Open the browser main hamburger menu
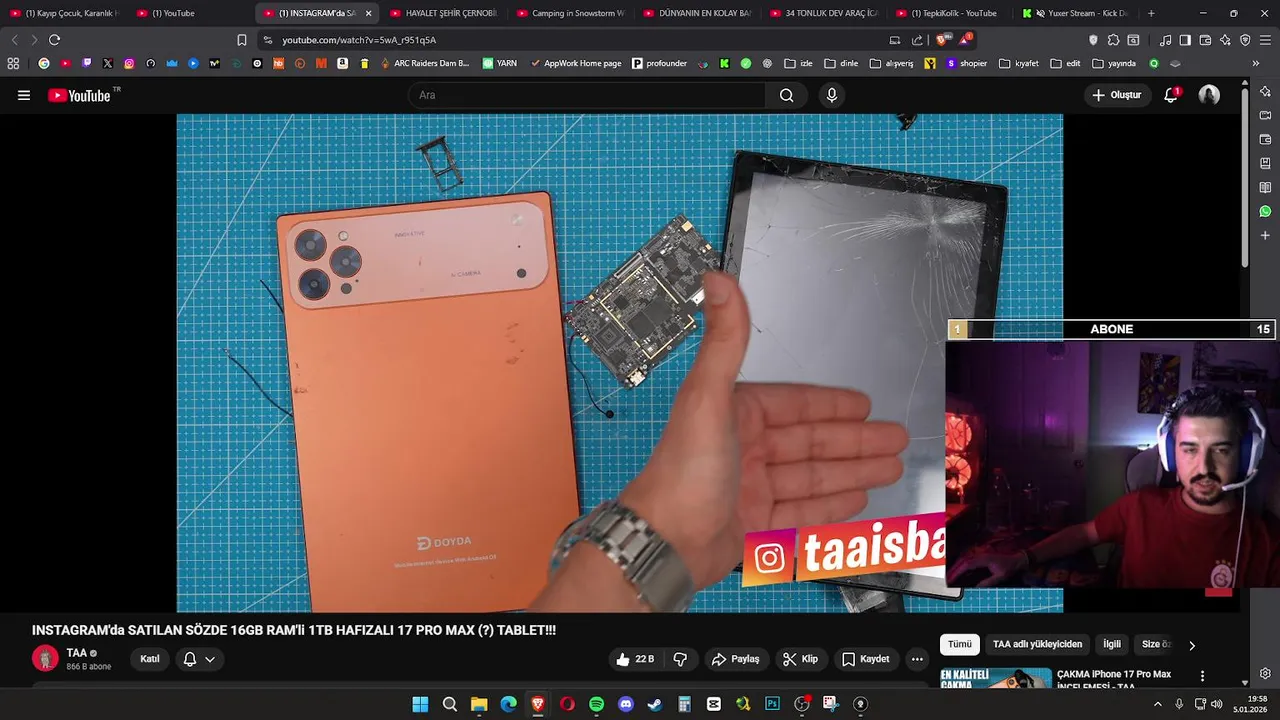Screen dimensions: 1280x720 1265,40
